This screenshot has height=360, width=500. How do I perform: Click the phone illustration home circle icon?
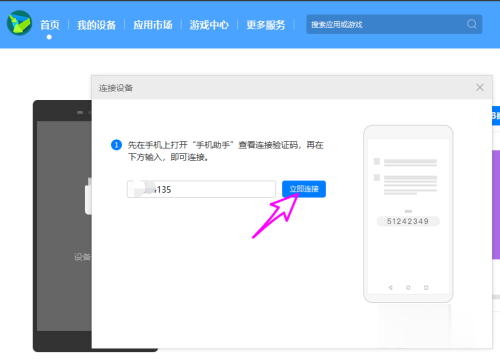[x=408, y=287]
